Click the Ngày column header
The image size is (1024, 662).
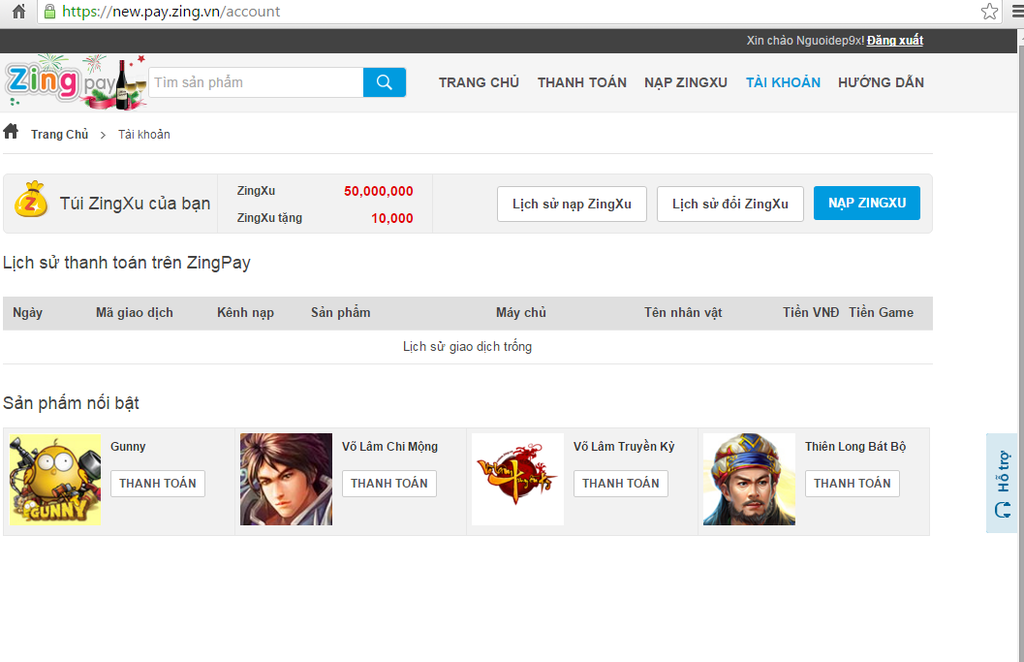click(x=27, y=313)
